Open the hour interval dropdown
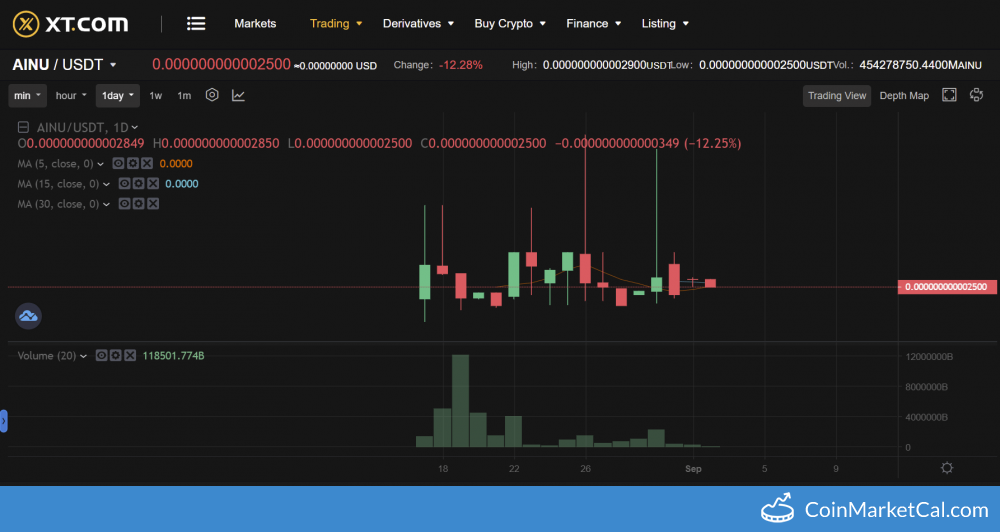Screen dimensions: 1000x532 pyautogui.click(x=71, y=95)
